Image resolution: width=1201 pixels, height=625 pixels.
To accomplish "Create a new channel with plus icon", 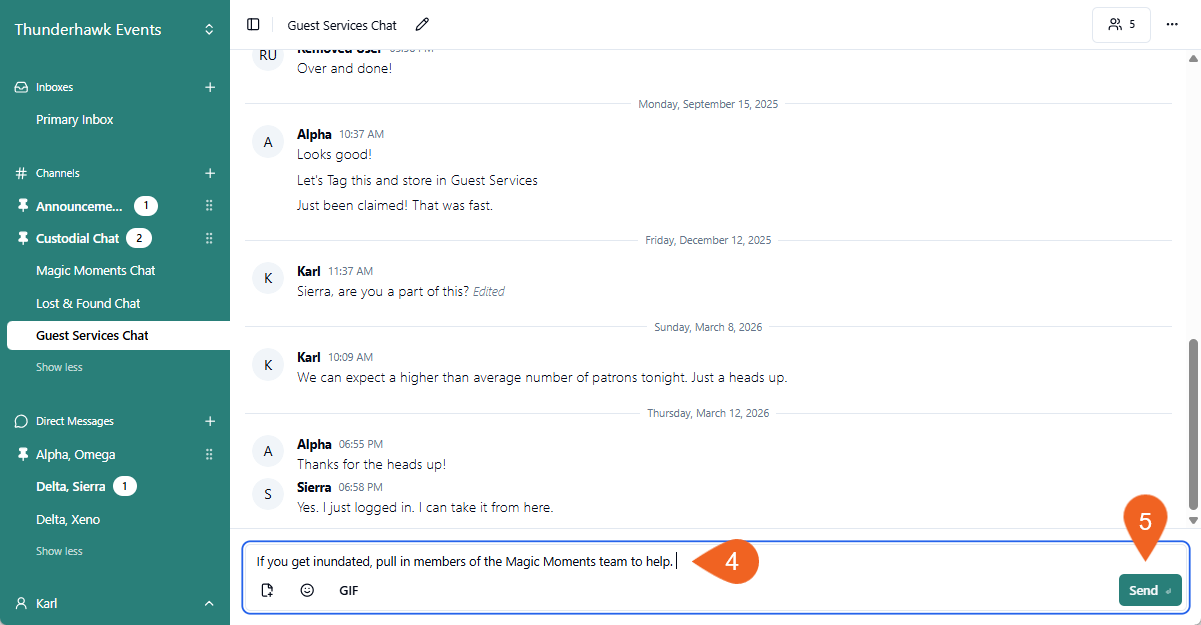I will 210,173.
